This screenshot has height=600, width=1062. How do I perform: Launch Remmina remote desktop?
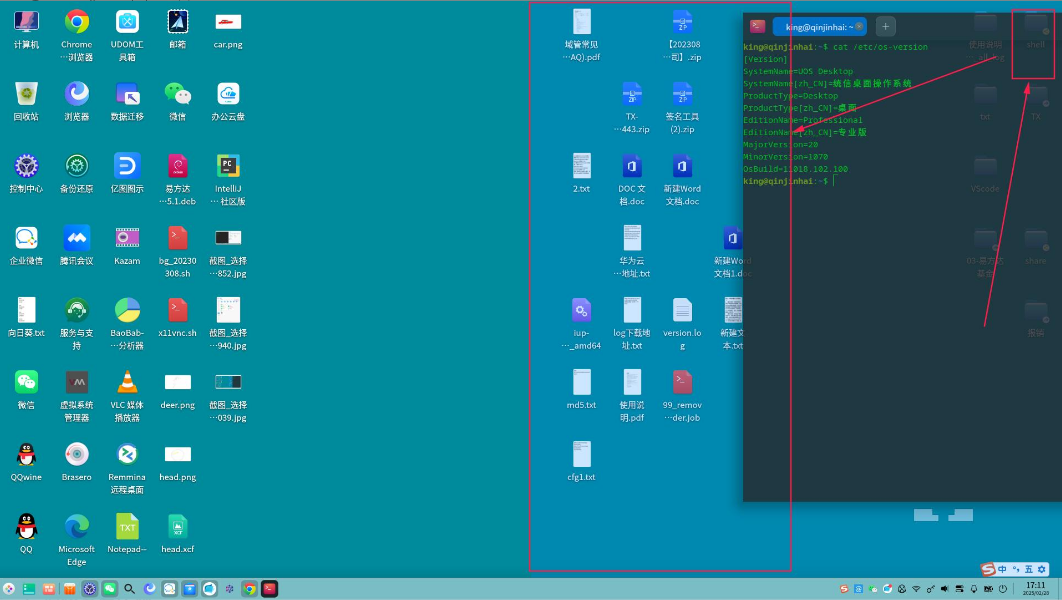coord(127,454)
